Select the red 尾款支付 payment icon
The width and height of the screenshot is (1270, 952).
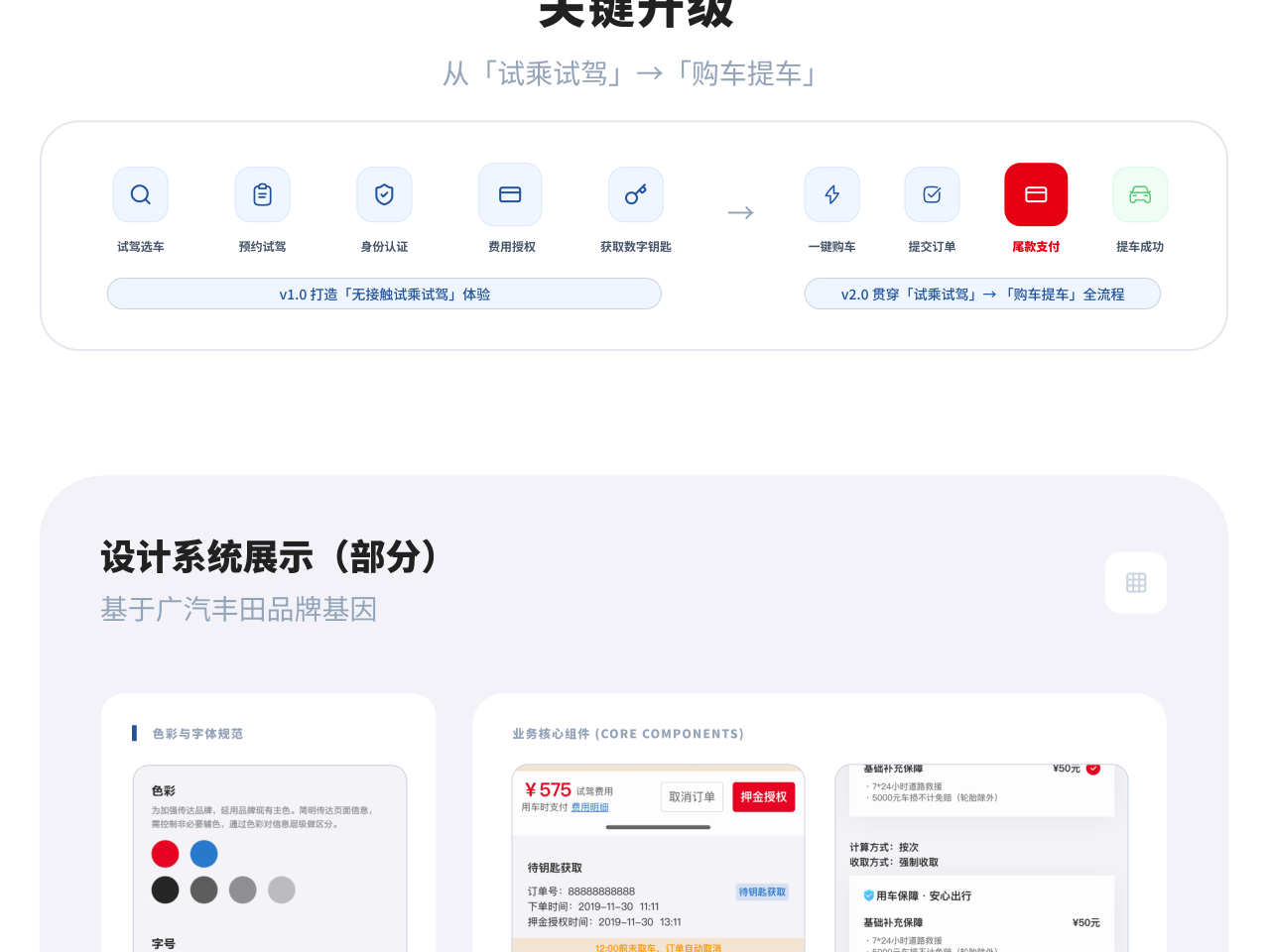coord(1036,194)
